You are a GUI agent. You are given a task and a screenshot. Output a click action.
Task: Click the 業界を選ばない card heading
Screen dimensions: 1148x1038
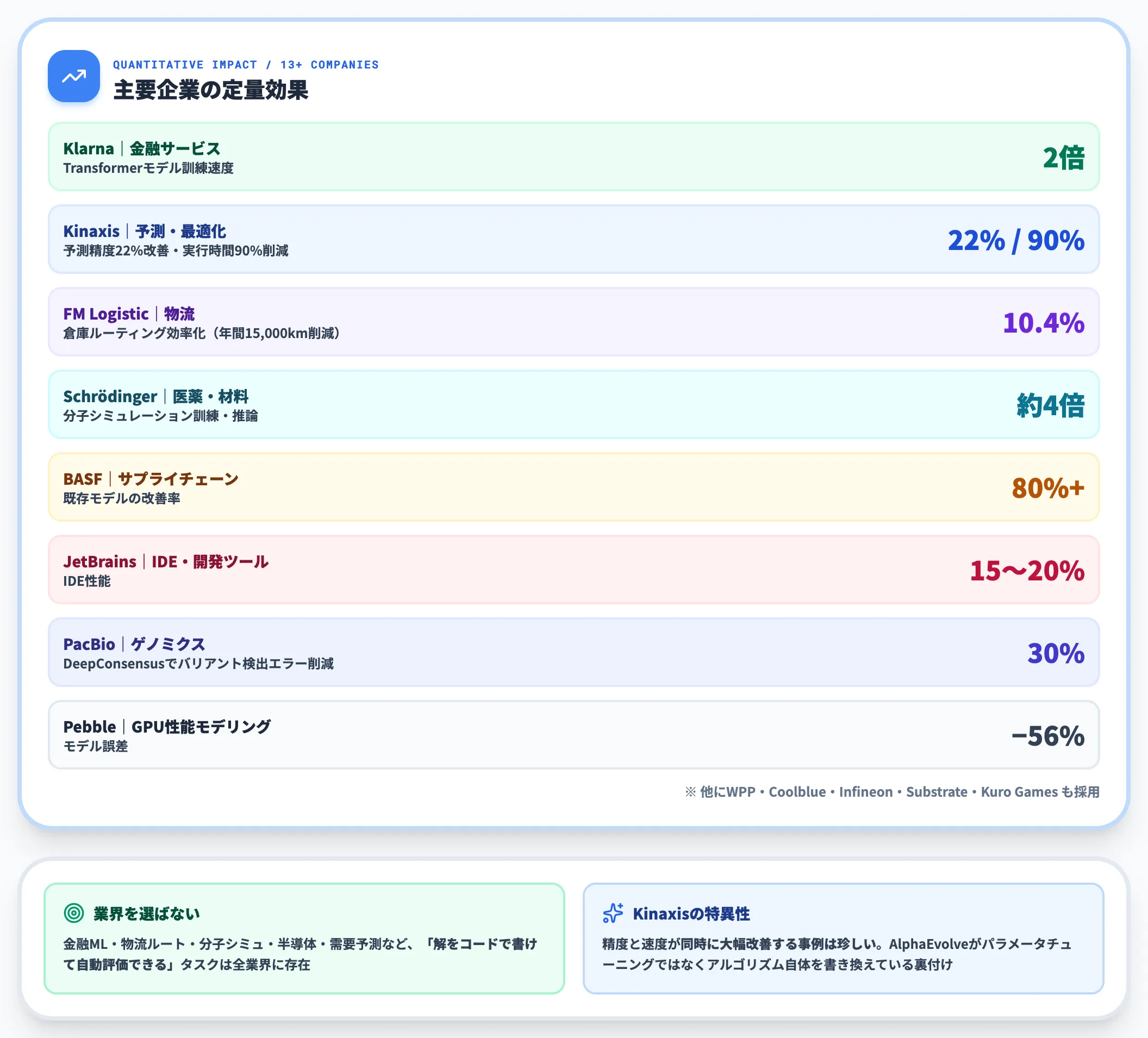(x=146, y=914)
